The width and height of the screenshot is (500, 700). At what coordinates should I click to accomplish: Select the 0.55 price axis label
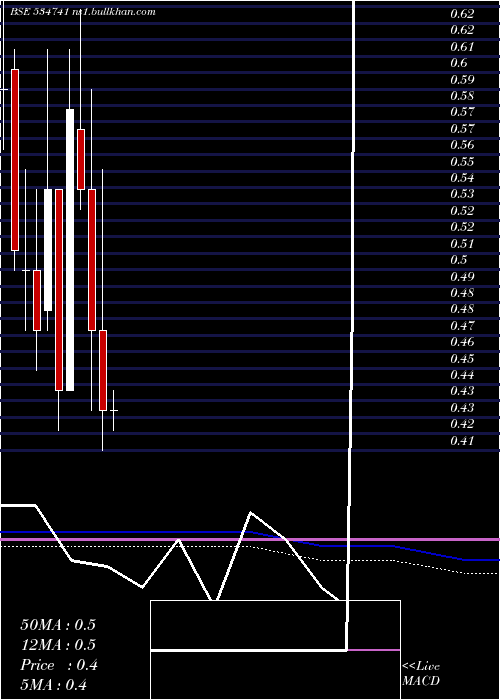point(462,162)
